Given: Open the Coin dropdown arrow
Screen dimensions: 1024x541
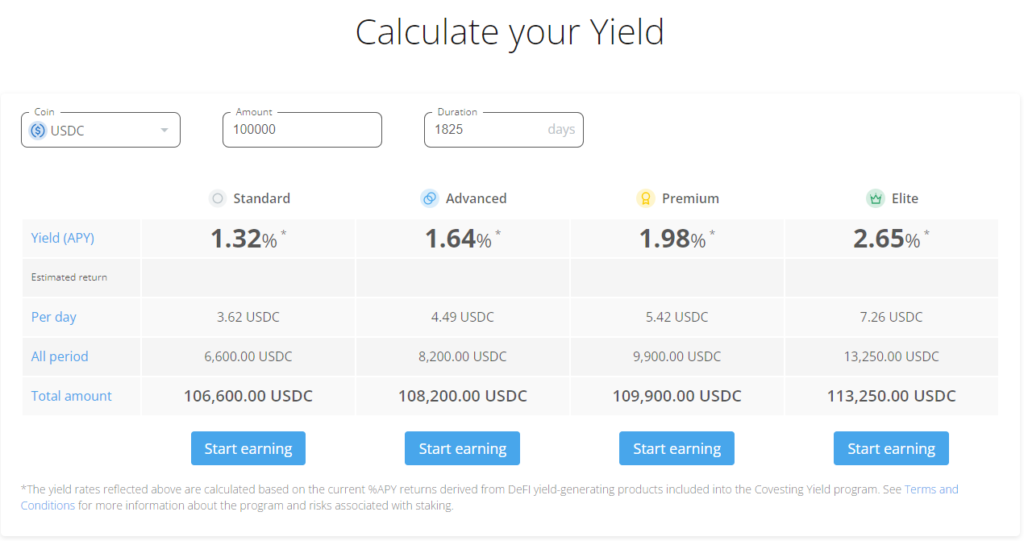Looking at the screenshot, I should tap(164, 130).
